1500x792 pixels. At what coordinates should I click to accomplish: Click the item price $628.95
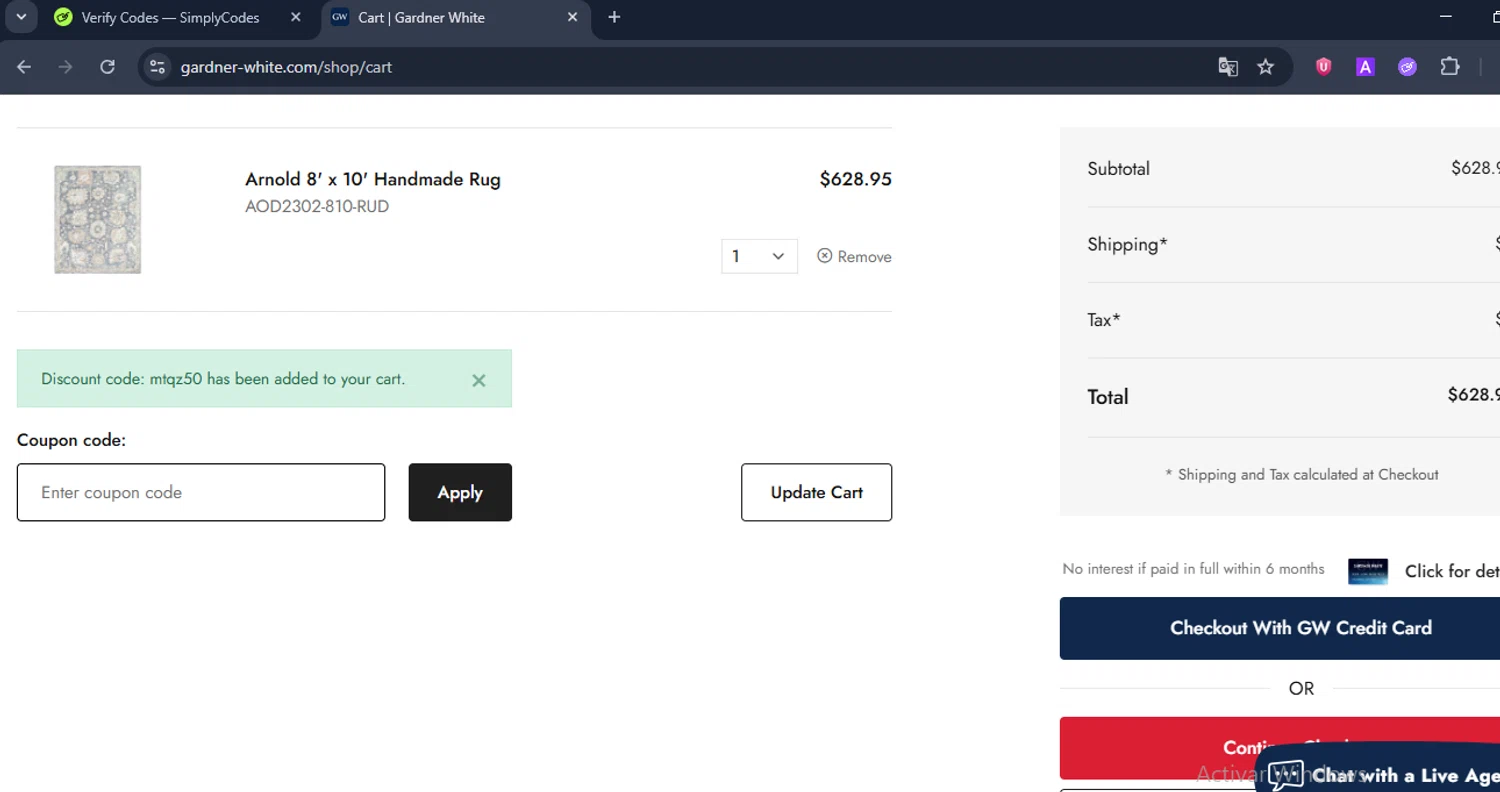coord(855,179)
